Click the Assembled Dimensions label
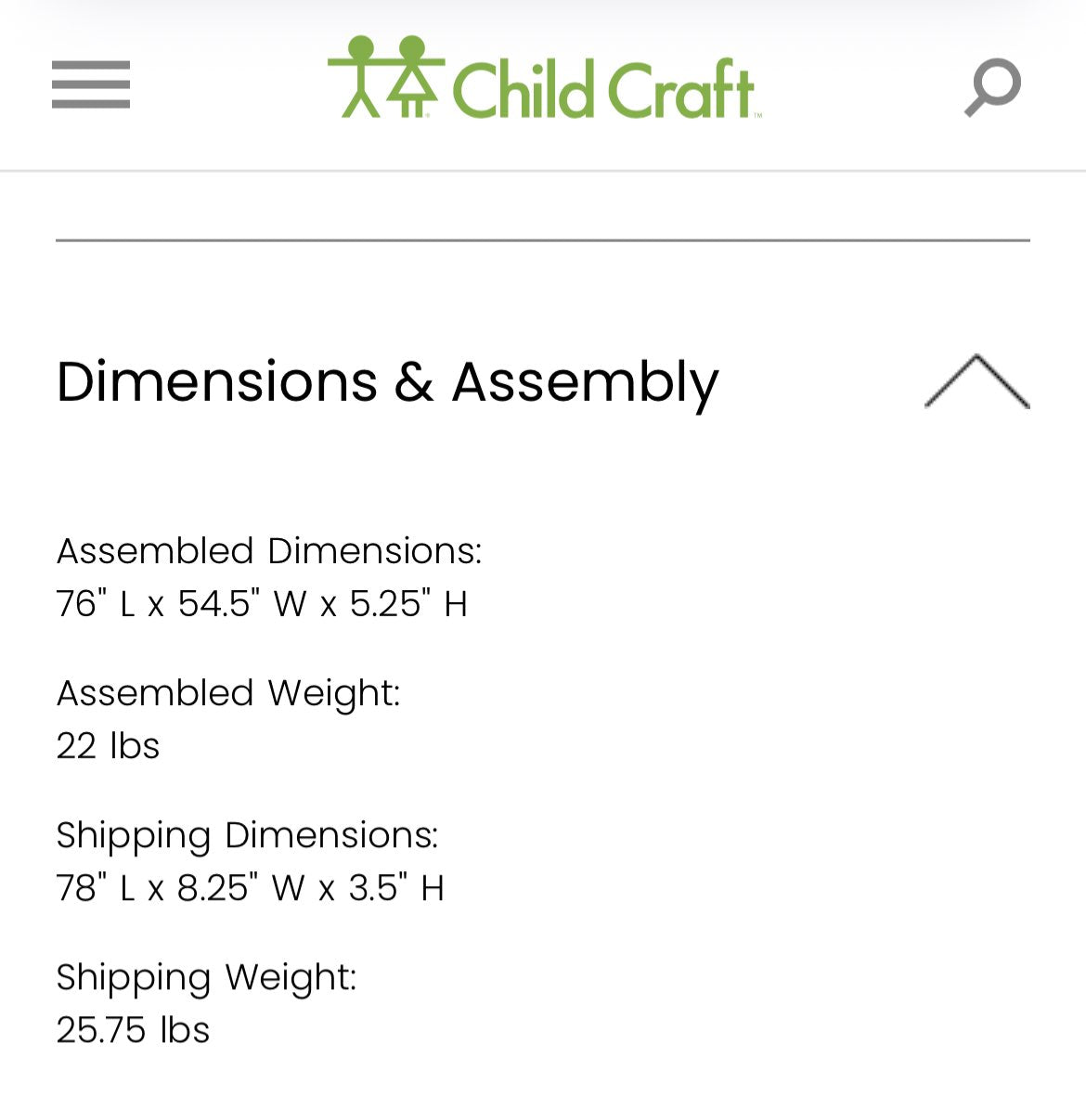1086x1120 pixels. click(269, 551)
